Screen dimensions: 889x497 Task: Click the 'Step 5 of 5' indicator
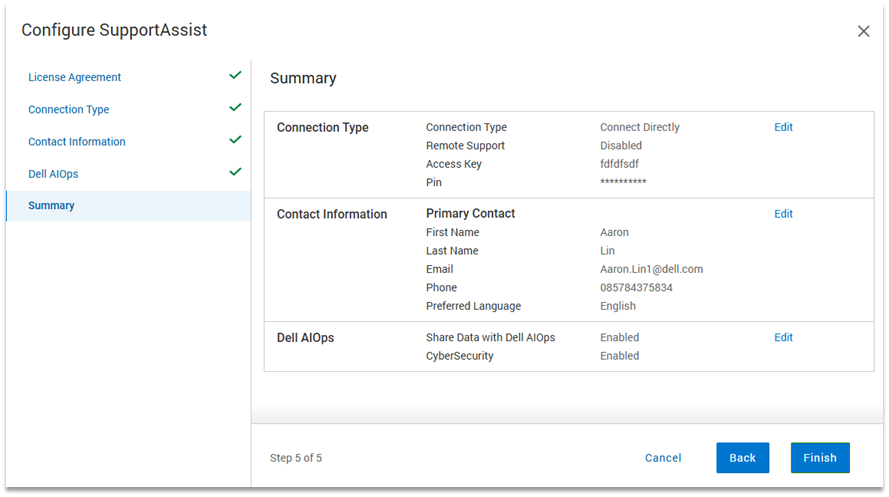click(x=295, y=458)
